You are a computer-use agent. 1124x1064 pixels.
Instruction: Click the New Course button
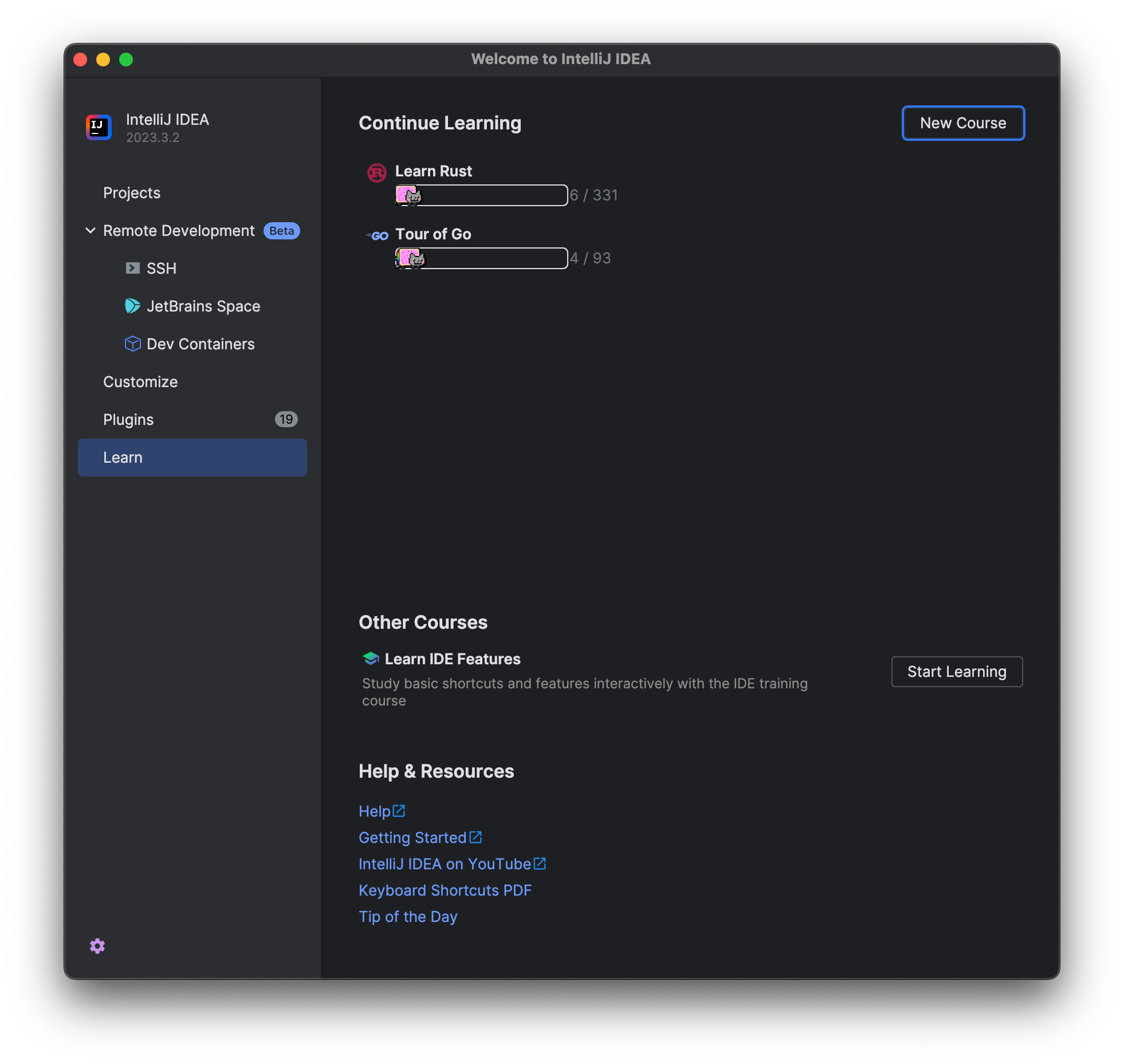[962, 123]
